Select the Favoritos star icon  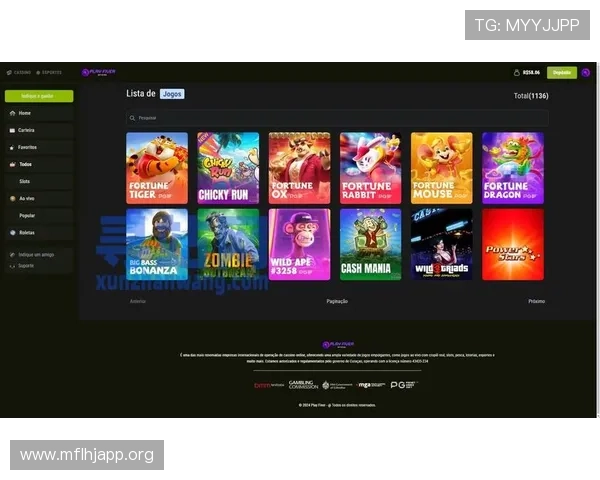(12, 147)
